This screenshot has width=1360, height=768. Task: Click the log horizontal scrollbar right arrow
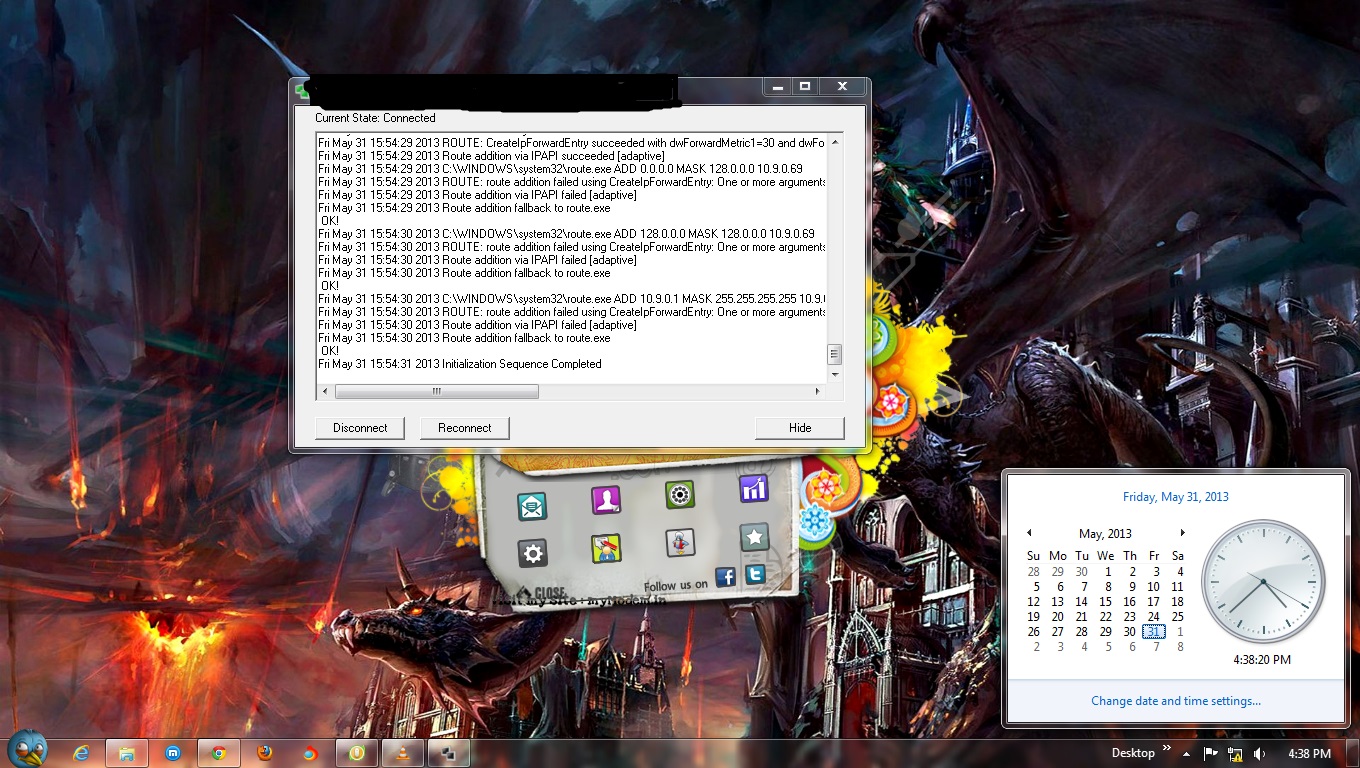(x=819, y=392)
